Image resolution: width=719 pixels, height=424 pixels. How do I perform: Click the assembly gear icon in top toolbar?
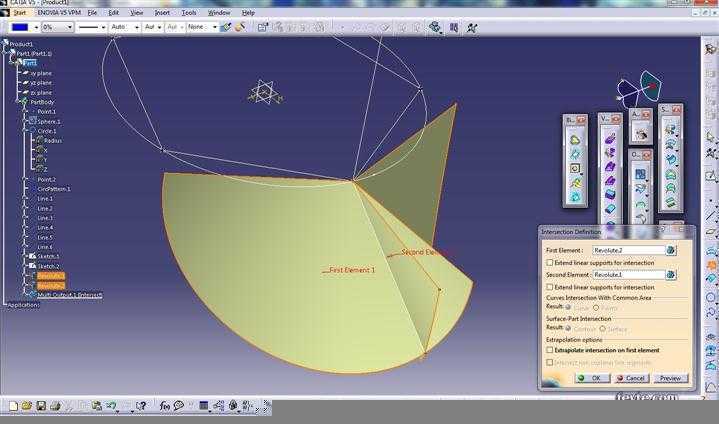click(435, 28)
